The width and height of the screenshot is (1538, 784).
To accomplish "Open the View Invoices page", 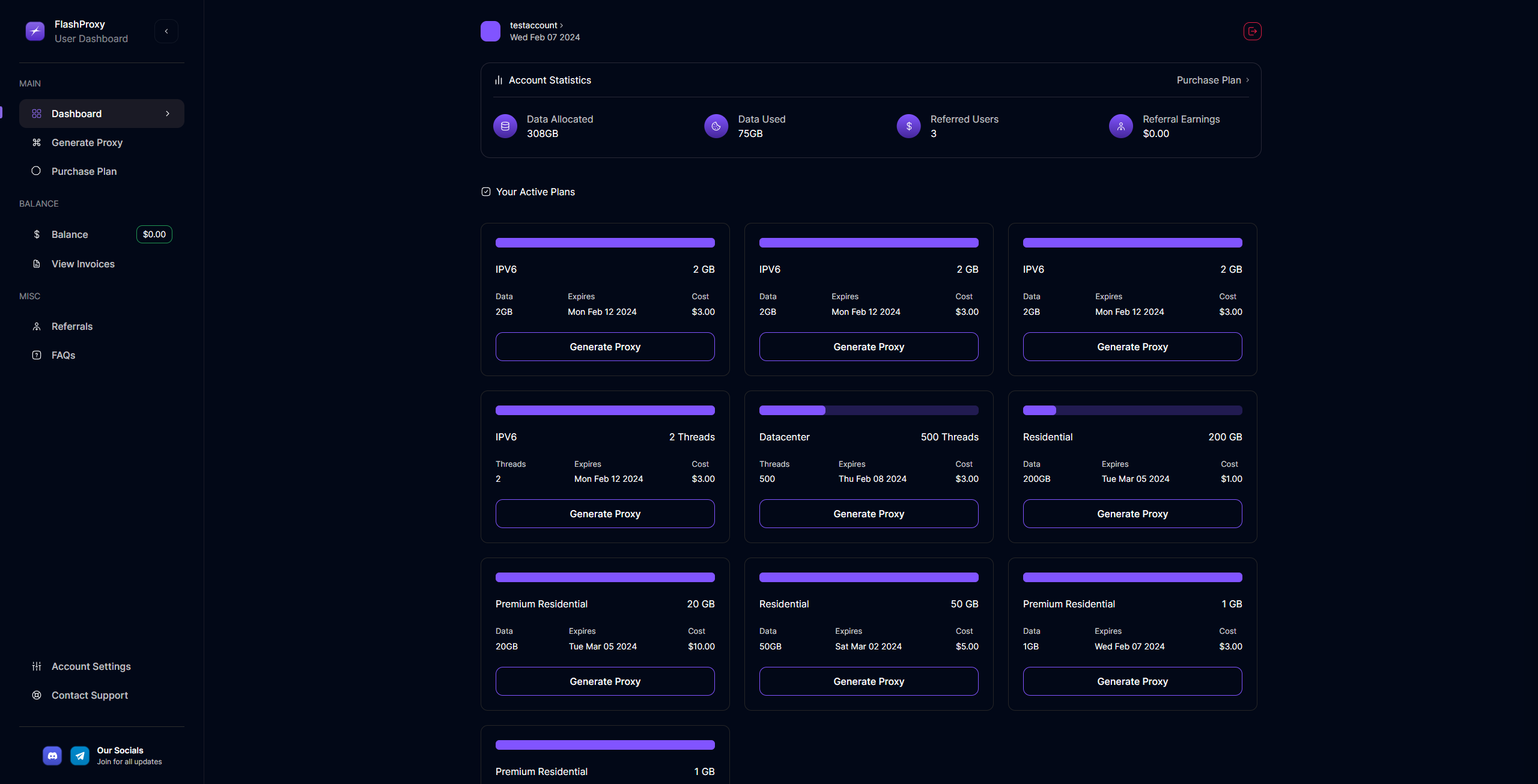I will tap(82, 264).
